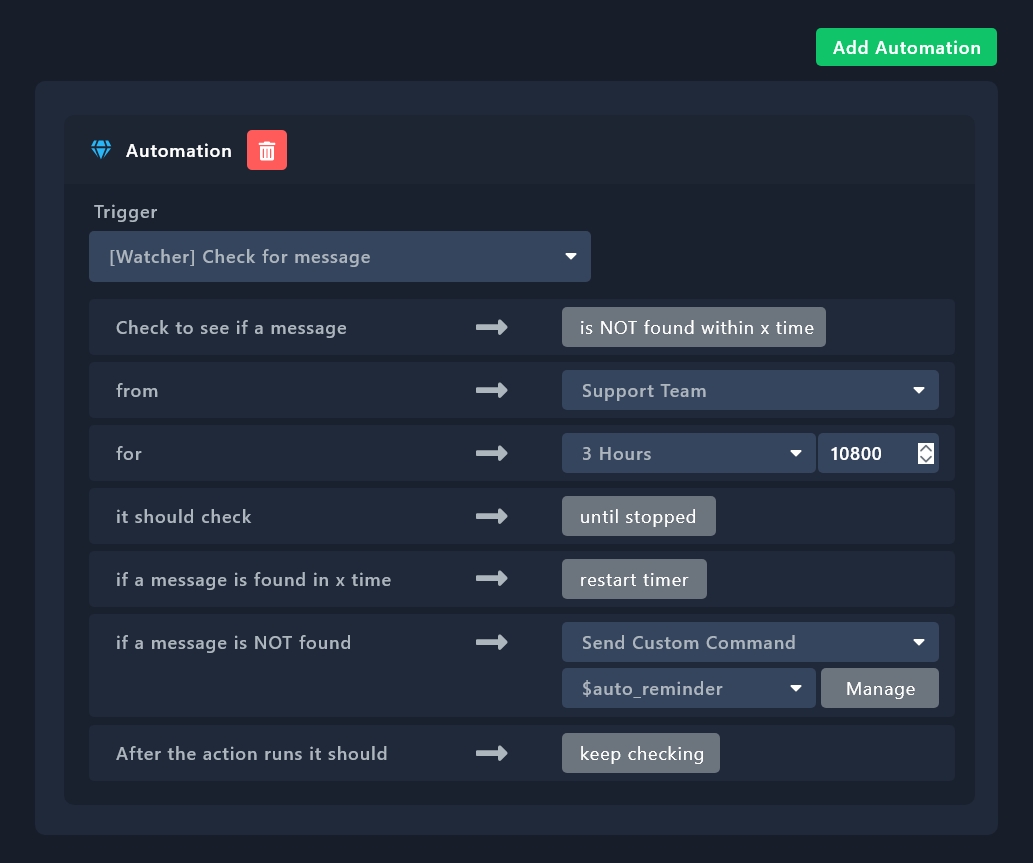Click the arrow icon in 'it should check' row
This screenshot has height=863, width=1033.
tap(491, 516)
